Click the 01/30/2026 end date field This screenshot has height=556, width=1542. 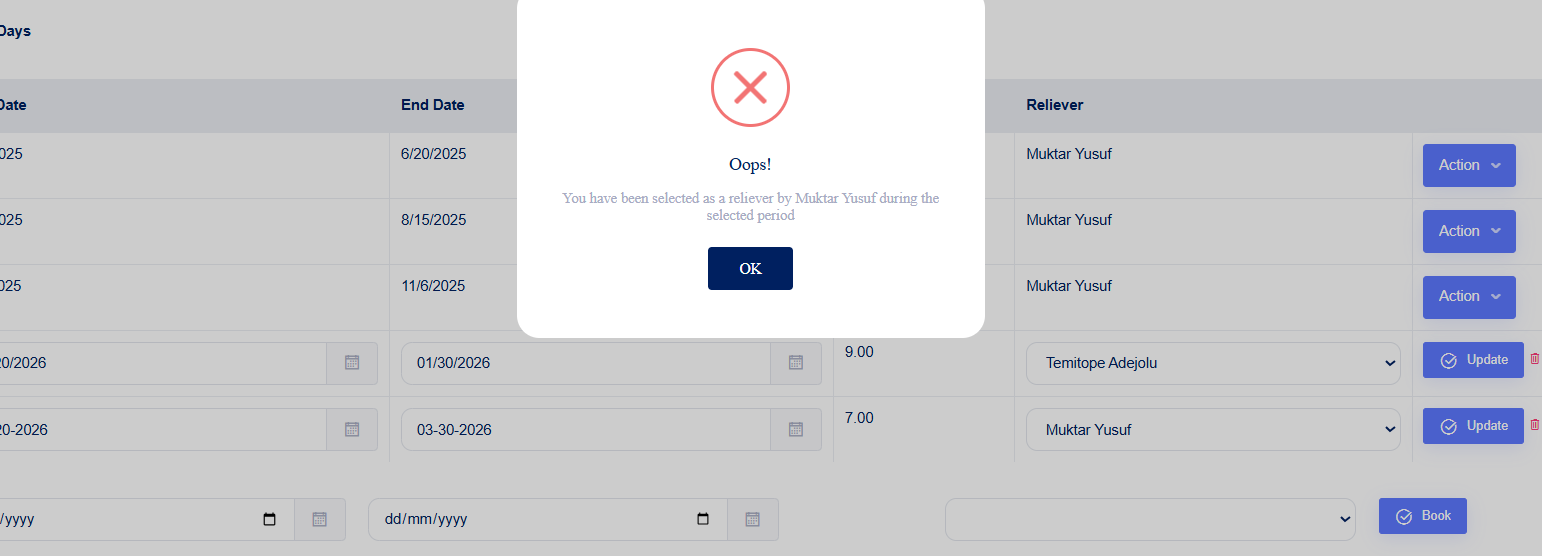tap(585, 363)
